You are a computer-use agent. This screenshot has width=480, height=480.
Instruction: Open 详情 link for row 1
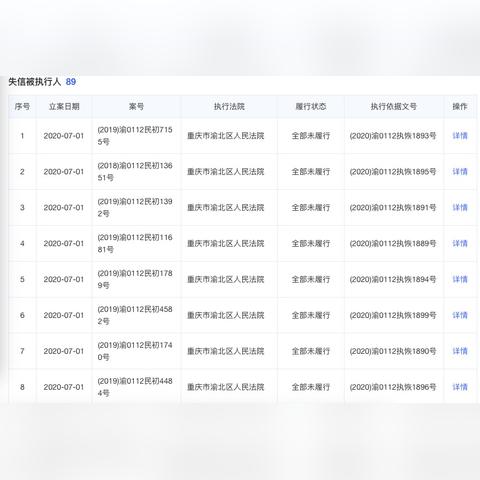pyautogui.click(x=460, y=136)
